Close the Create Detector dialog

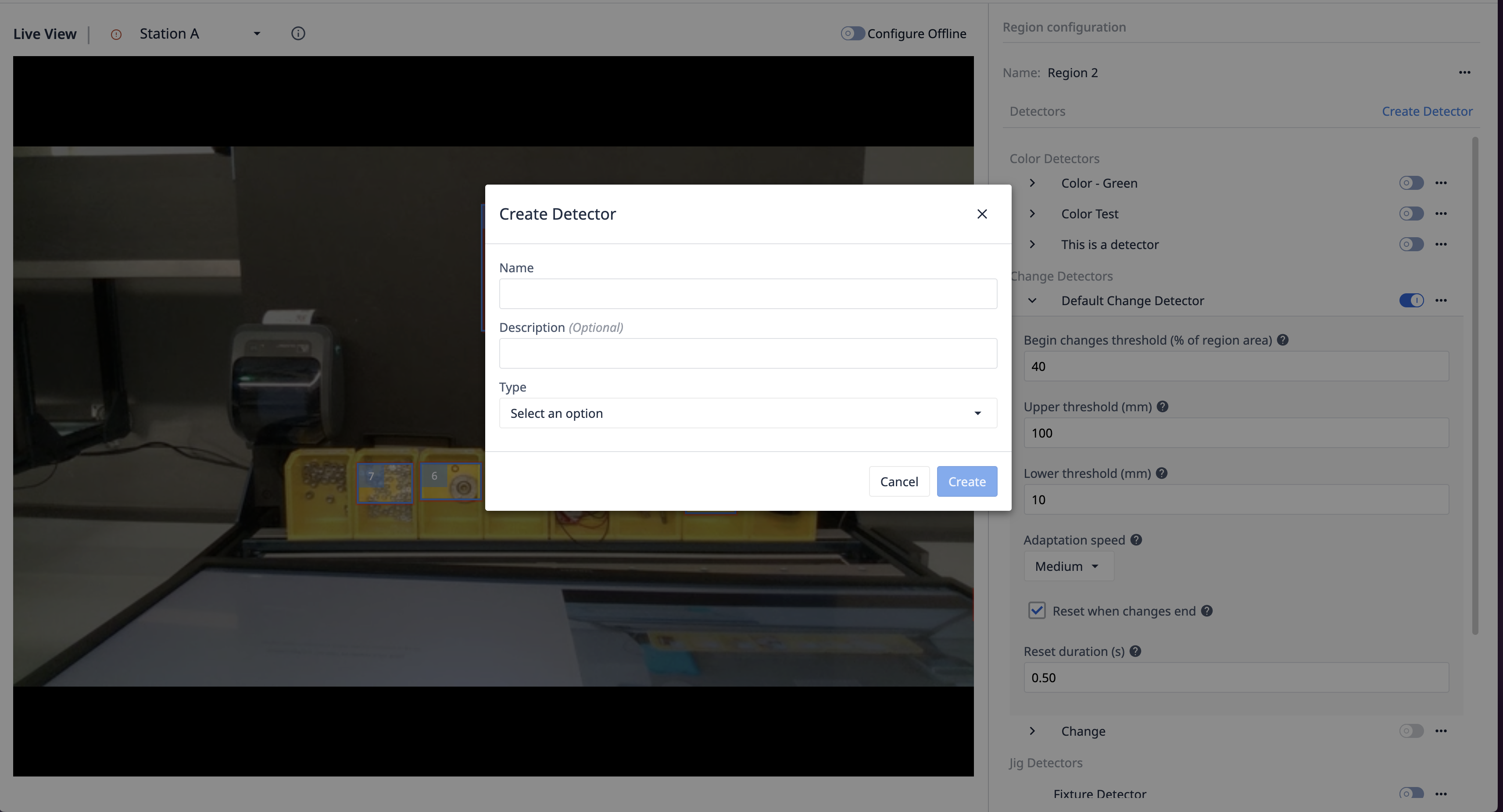[x=982, y=214]
